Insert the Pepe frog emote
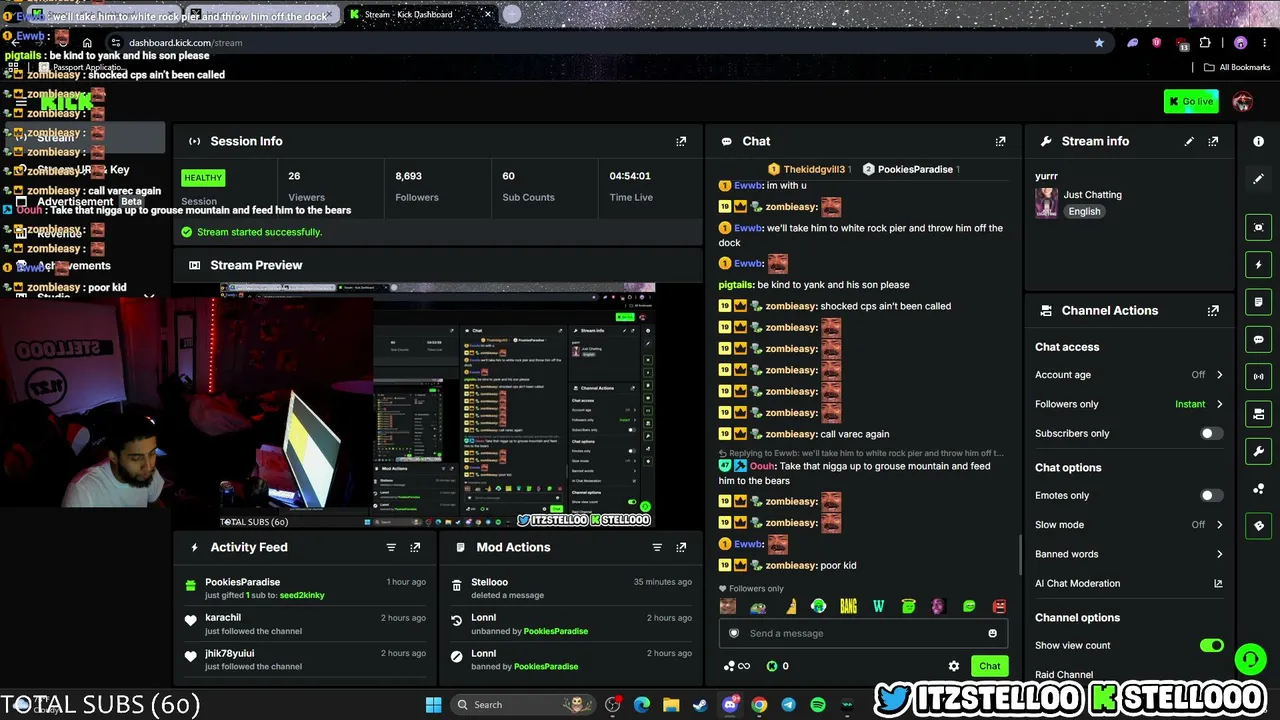 pyautogui.click(x=758, y=606)
